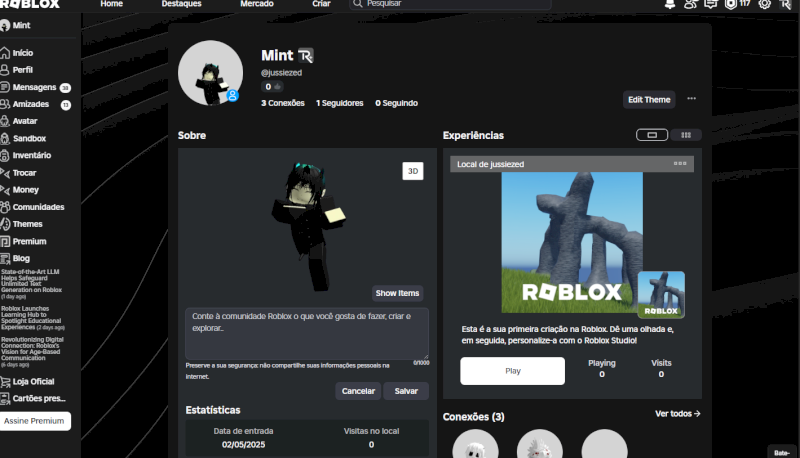Open the chat messages icon in top bar
Viewport: 800px width, 458px height.
click(711, 4)
